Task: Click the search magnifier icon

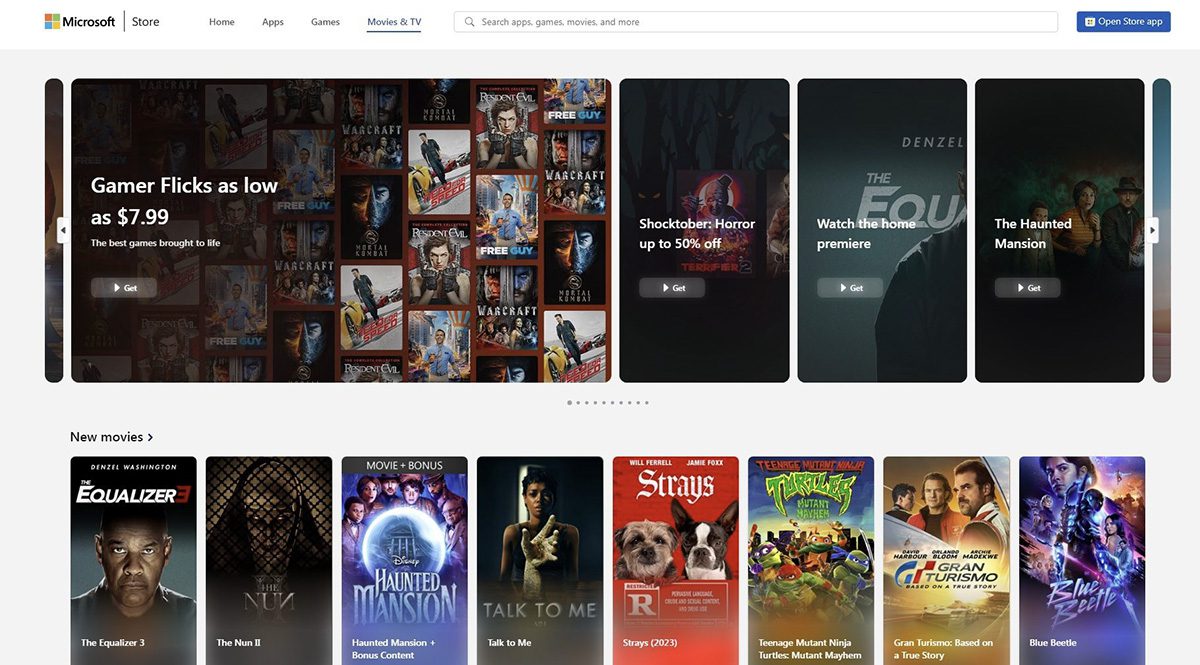Action: 469,22
